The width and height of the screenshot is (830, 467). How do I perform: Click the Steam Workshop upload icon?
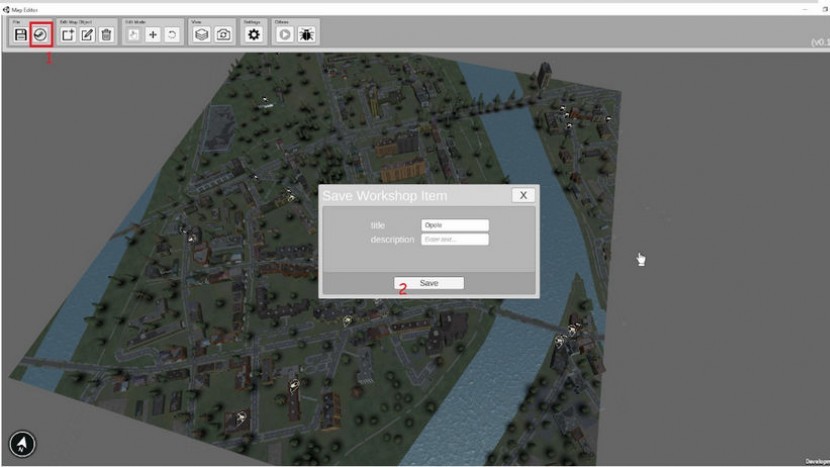(40, 34)
